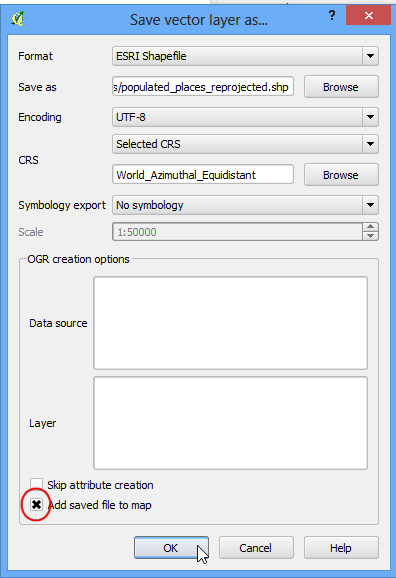Image resolution: width=396 pixels, height=578 pixels.
Task: Click the Cancel button
Action: click(256, 548)
